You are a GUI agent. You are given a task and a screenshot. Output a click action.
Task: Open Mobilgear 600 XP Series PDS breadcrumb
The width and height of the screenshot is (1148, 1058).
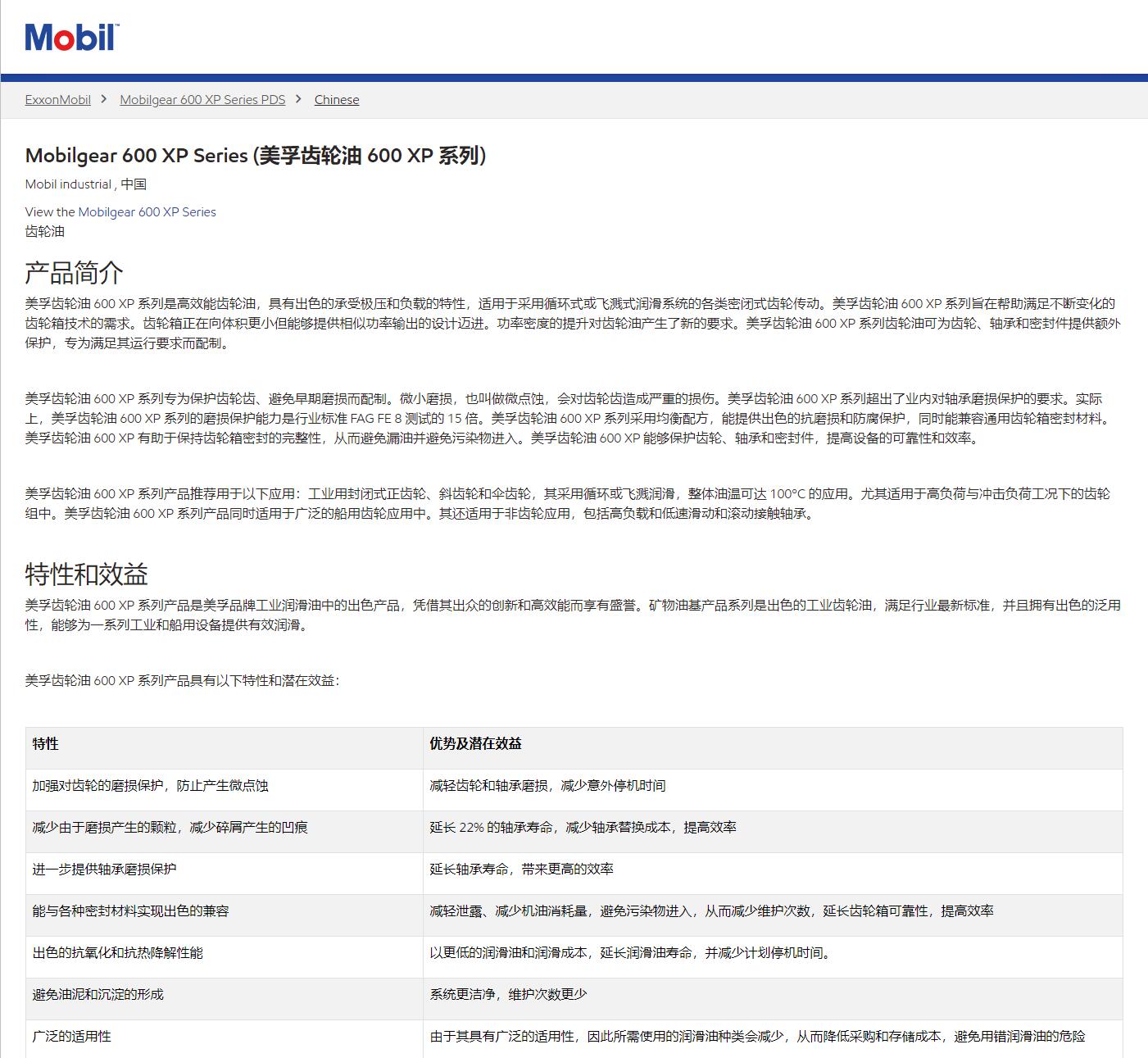click(x=202, y=100)
